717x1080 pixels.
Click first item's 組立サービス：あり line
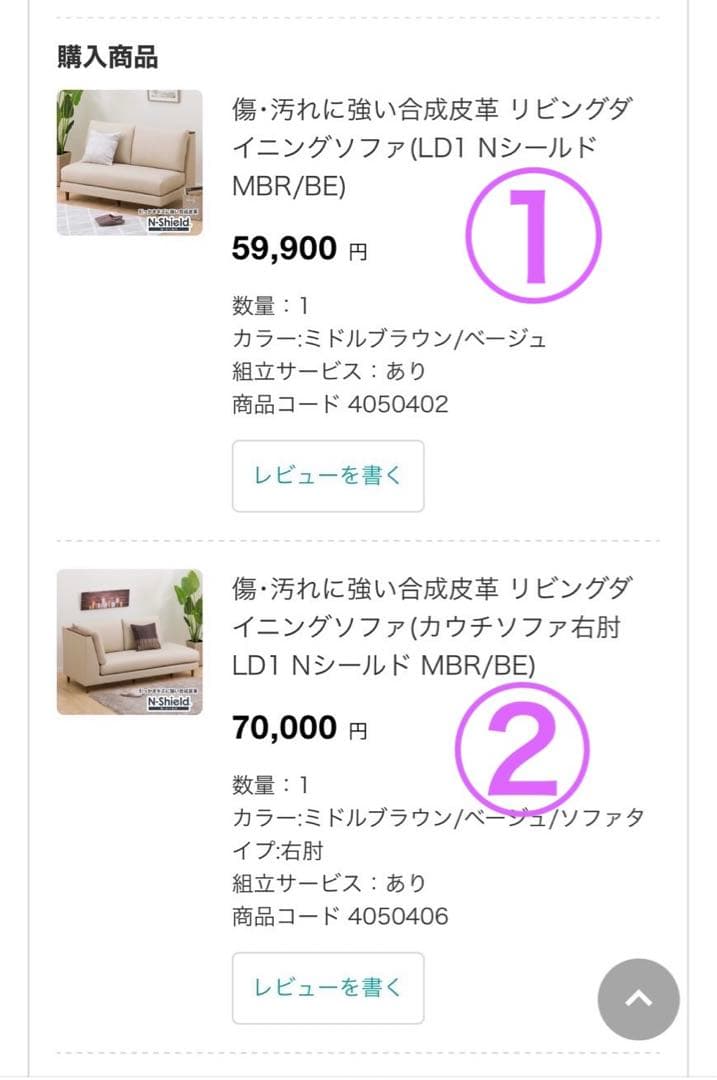[329, 371]
